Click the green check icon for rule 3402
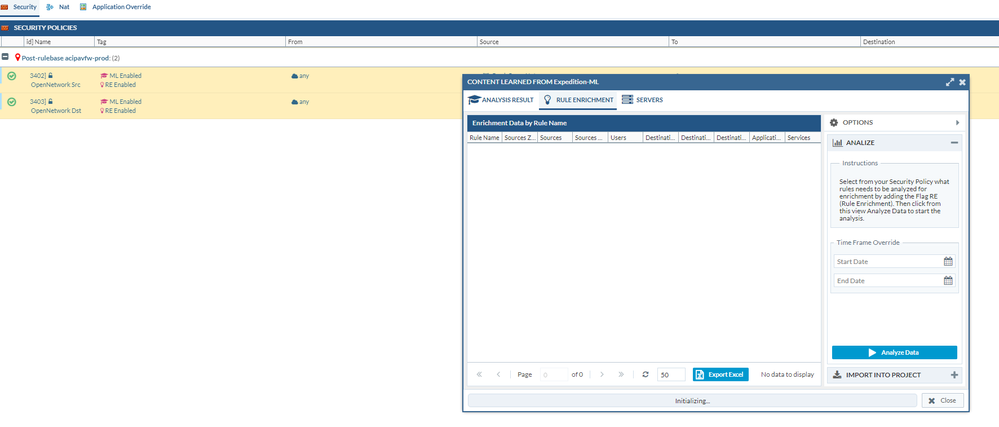Viewport: 999px width, 427px height. point(11,76)
